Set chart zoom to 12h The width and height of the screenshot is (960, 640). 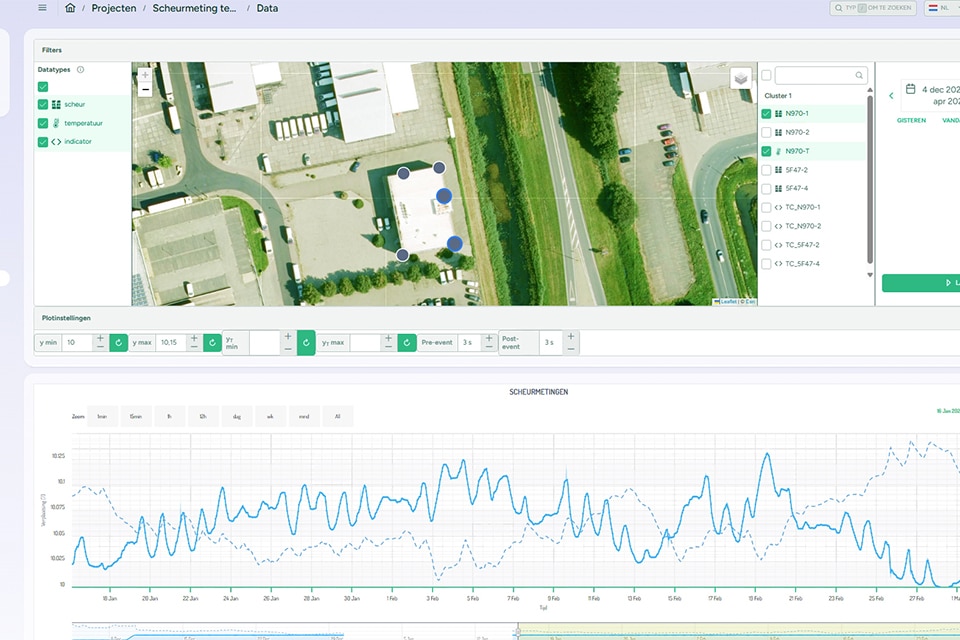pos(203,416)
